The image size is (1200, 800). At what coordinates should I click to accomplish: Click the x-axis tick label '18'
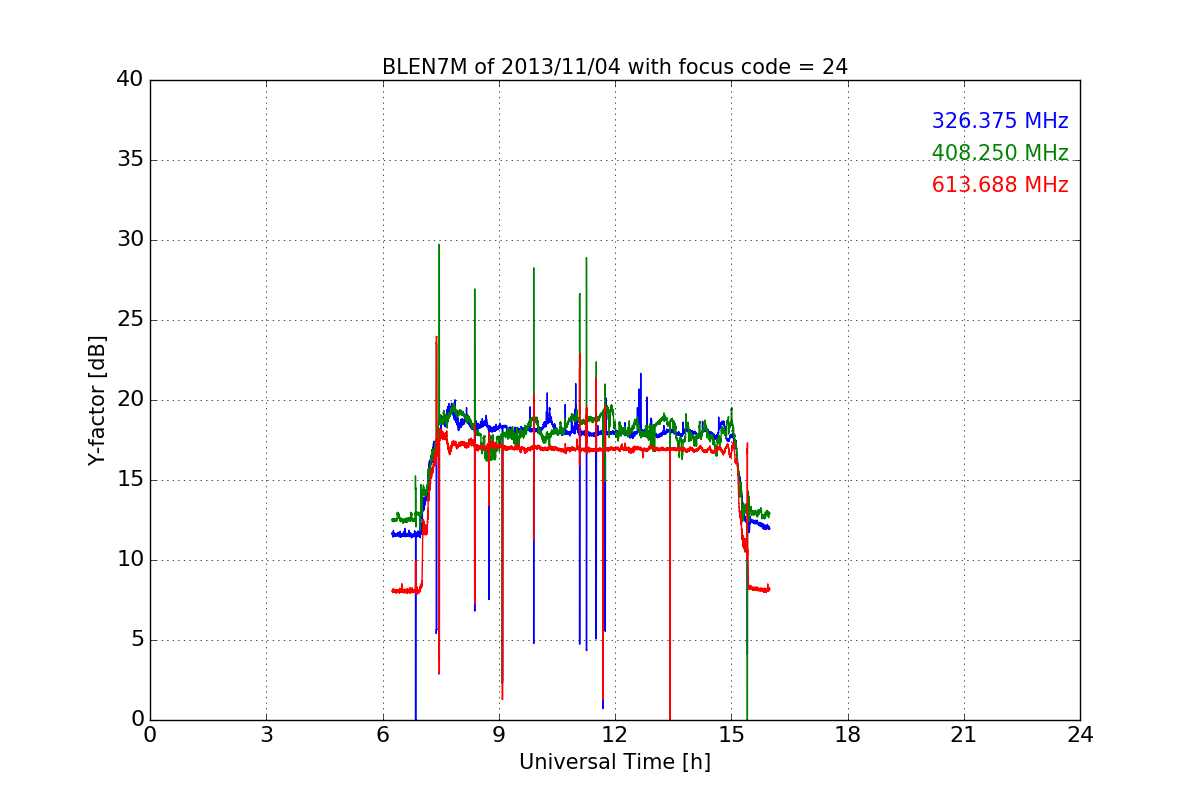pos(848,735)
